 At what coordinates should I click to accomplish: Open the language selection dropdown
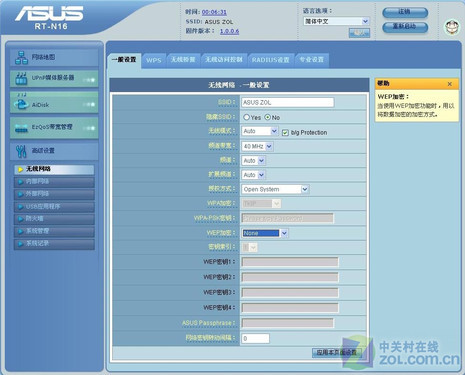click(336, 21)
